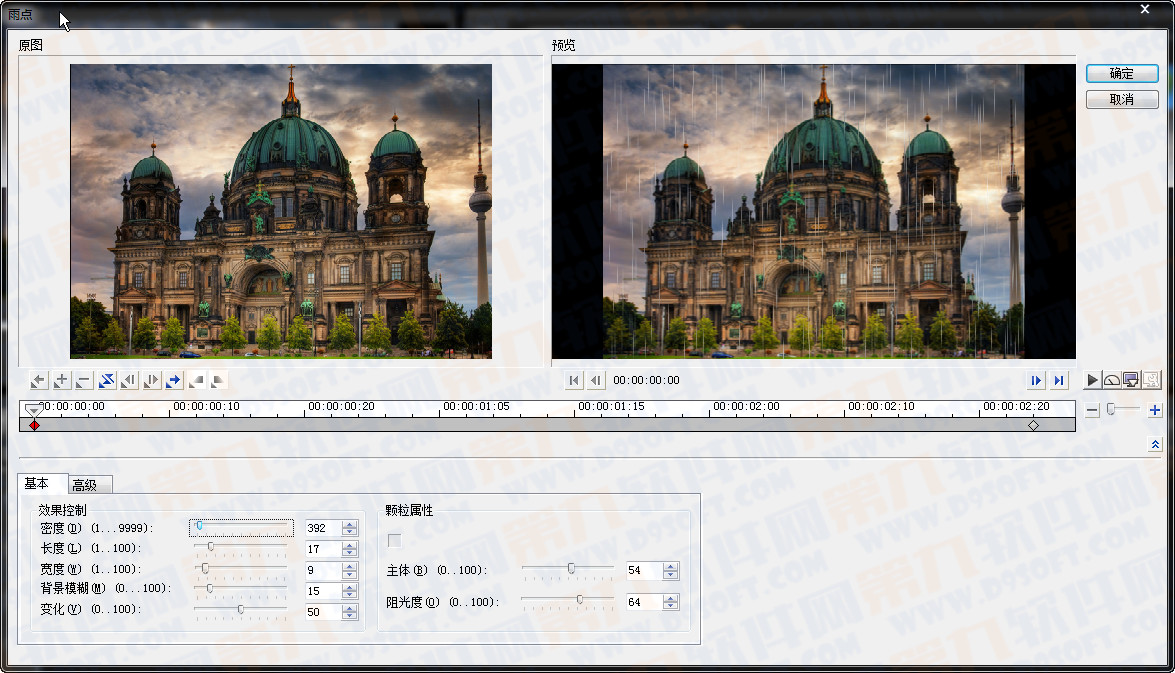This screenshot has height=673, width=1175.
Task: Play the rain effect preview
Action: [1093, 381]
